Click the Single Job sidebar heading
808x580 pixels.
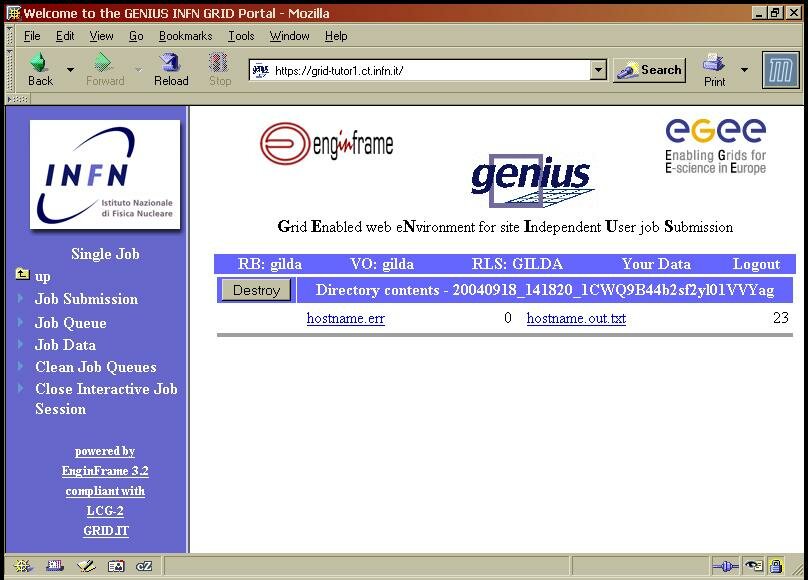coord(105,254)
